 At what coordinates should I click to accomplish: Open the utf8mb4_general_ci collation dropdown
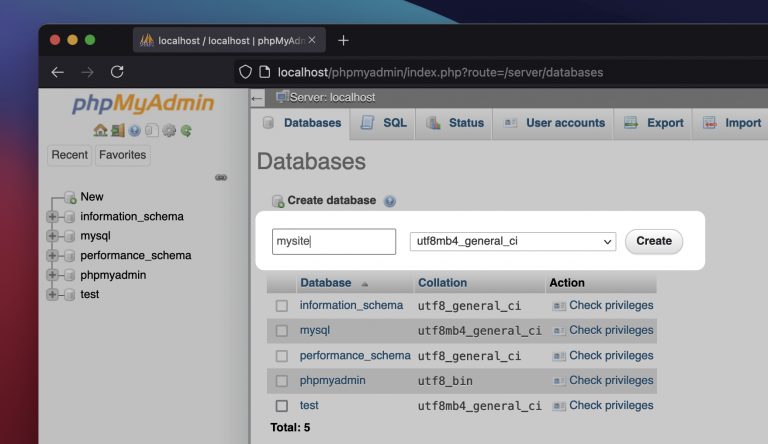pyautogui.click(x=512, y=242)
